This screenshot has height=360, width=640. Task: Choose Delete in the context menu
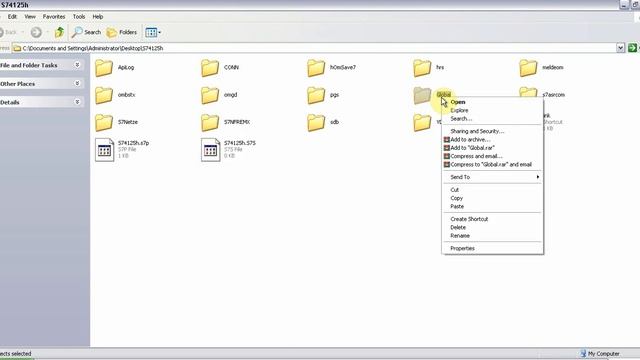click(492, 227)
